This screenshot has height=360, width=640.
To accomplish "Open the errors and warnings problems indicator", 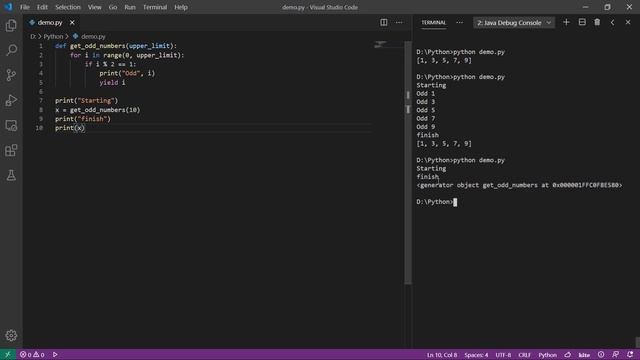I will (32, 355).
